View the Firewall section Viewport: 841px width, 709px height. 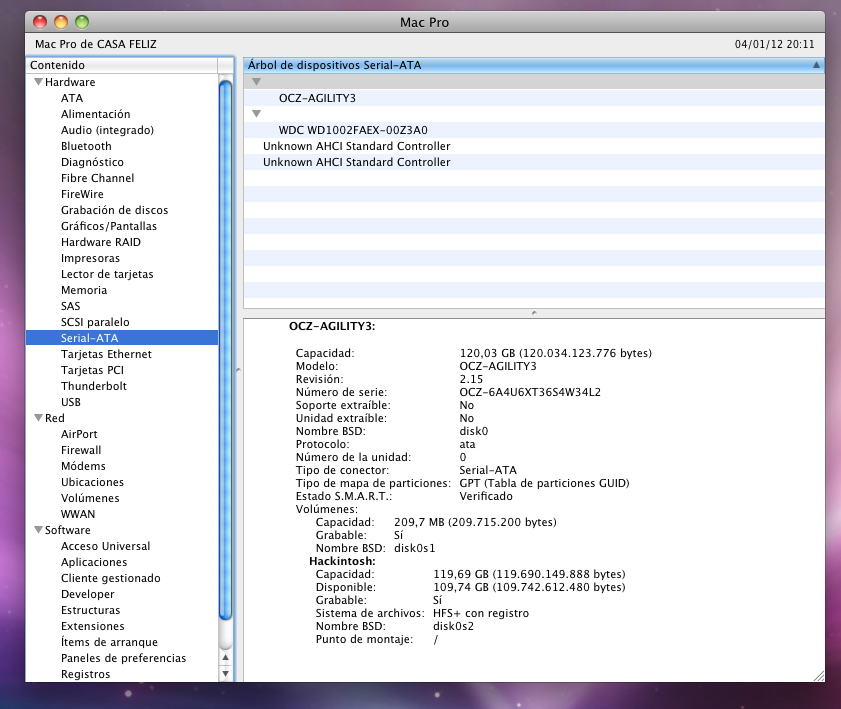(81, 450)
